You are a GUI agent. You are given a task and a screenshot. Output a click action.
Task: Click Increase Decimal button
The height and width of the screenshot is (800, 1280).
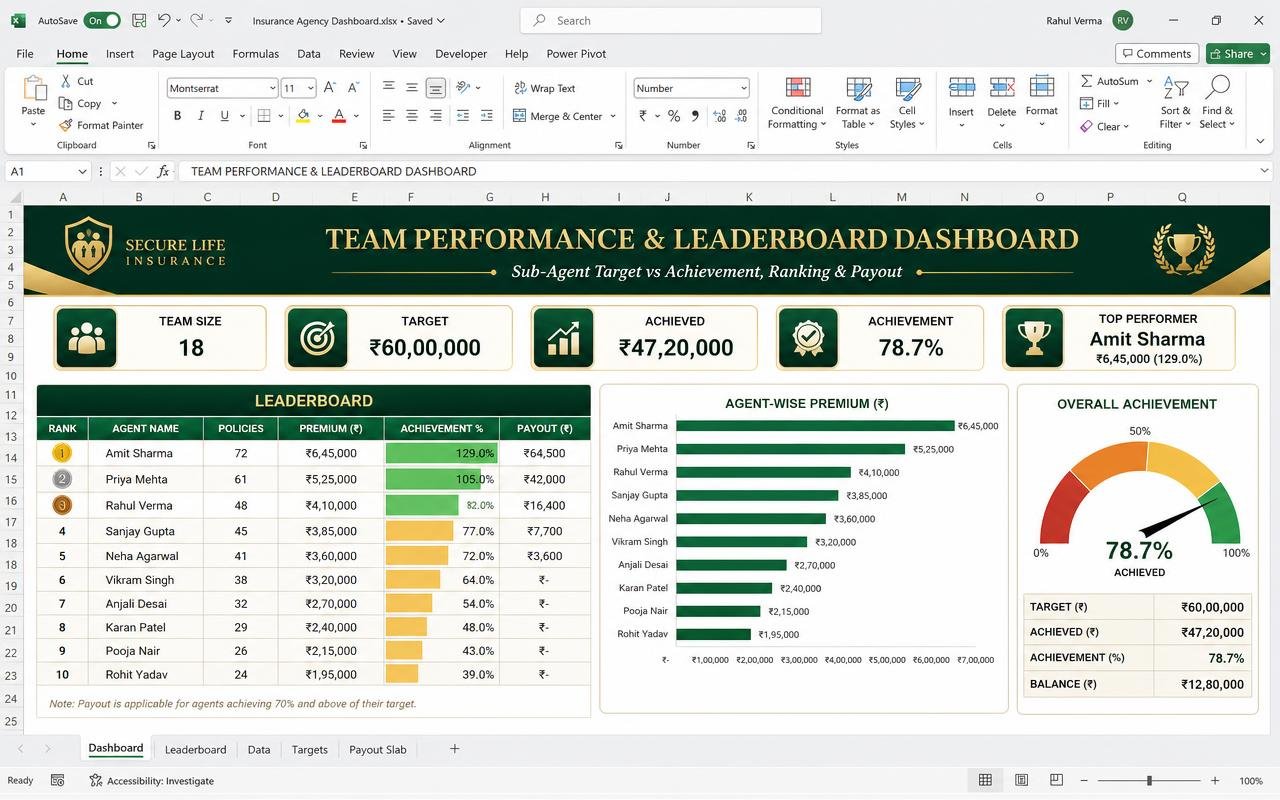718,116
